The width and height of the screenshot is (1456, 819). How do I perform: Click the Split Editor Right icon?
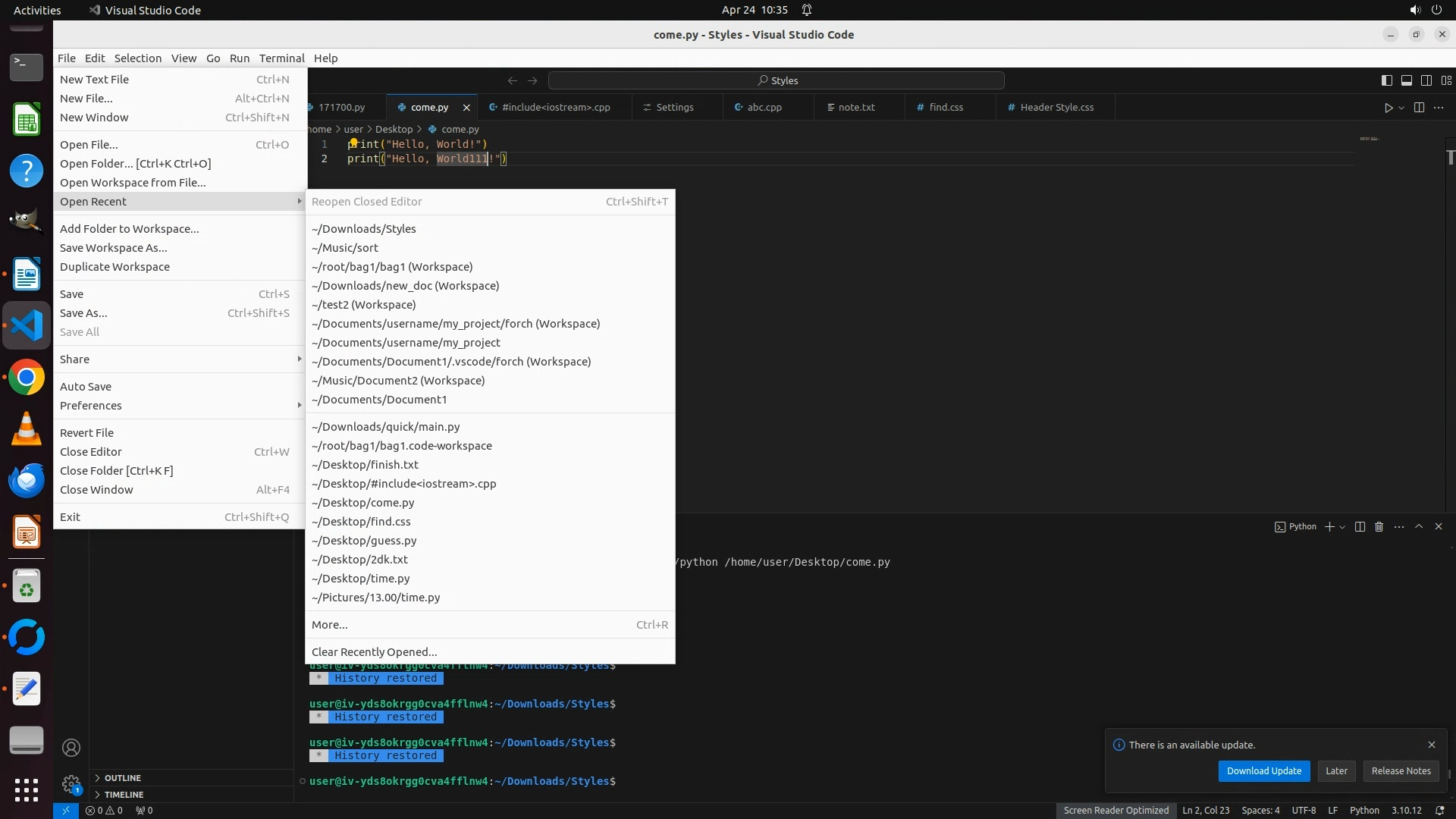1419,108
